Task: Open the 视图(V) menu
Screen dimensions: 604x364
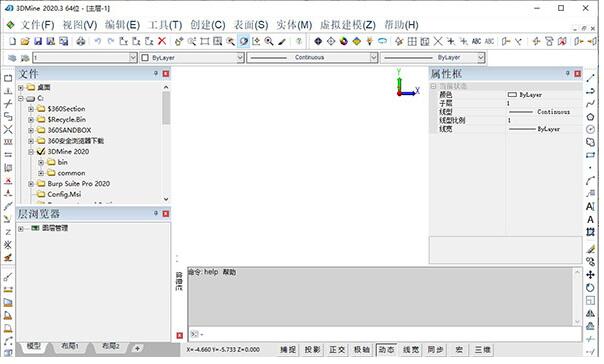Action: (80, 25)
